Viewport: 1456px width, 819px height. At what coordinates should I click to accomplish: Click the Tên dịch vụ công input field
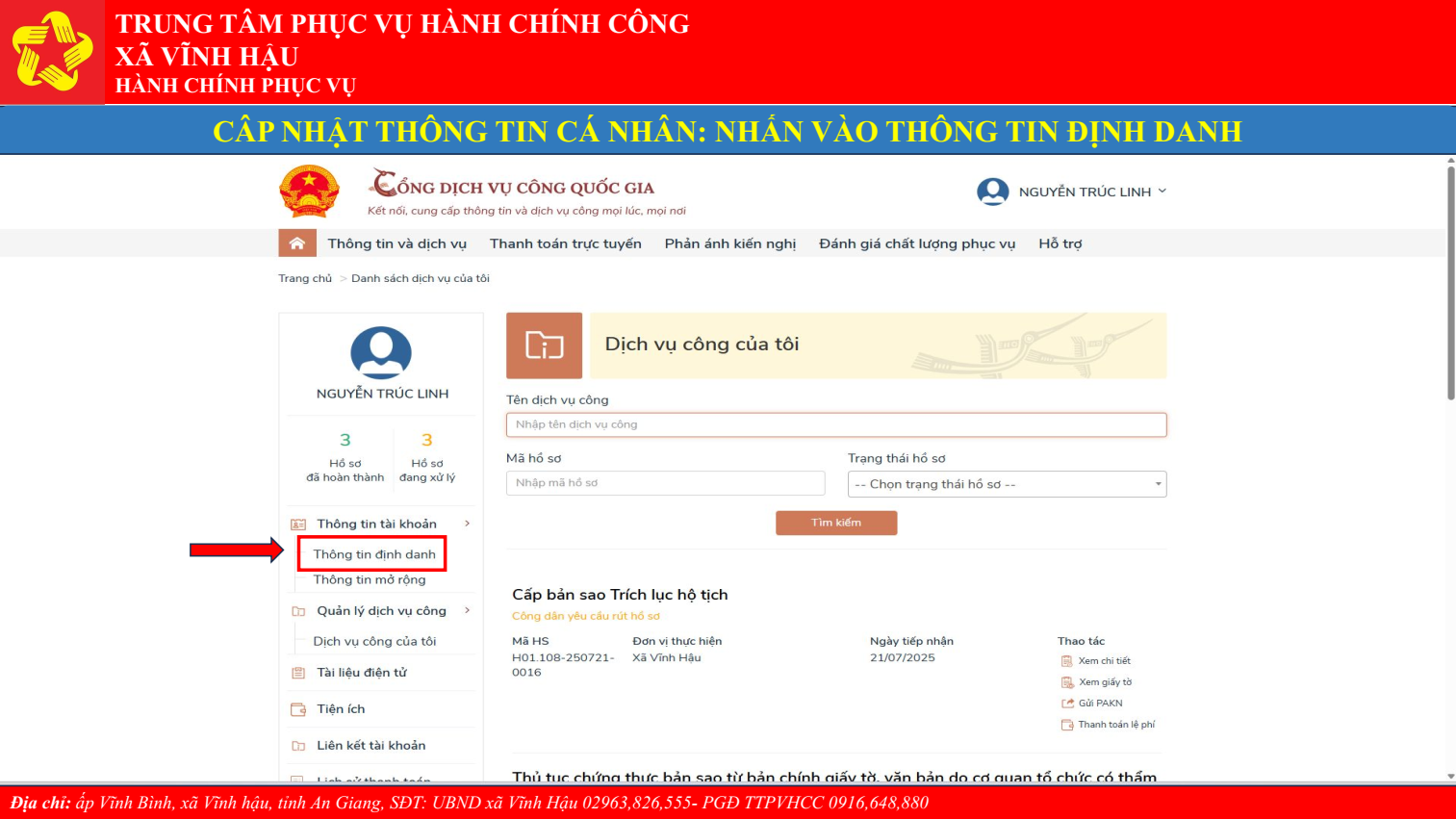[835, 424]
